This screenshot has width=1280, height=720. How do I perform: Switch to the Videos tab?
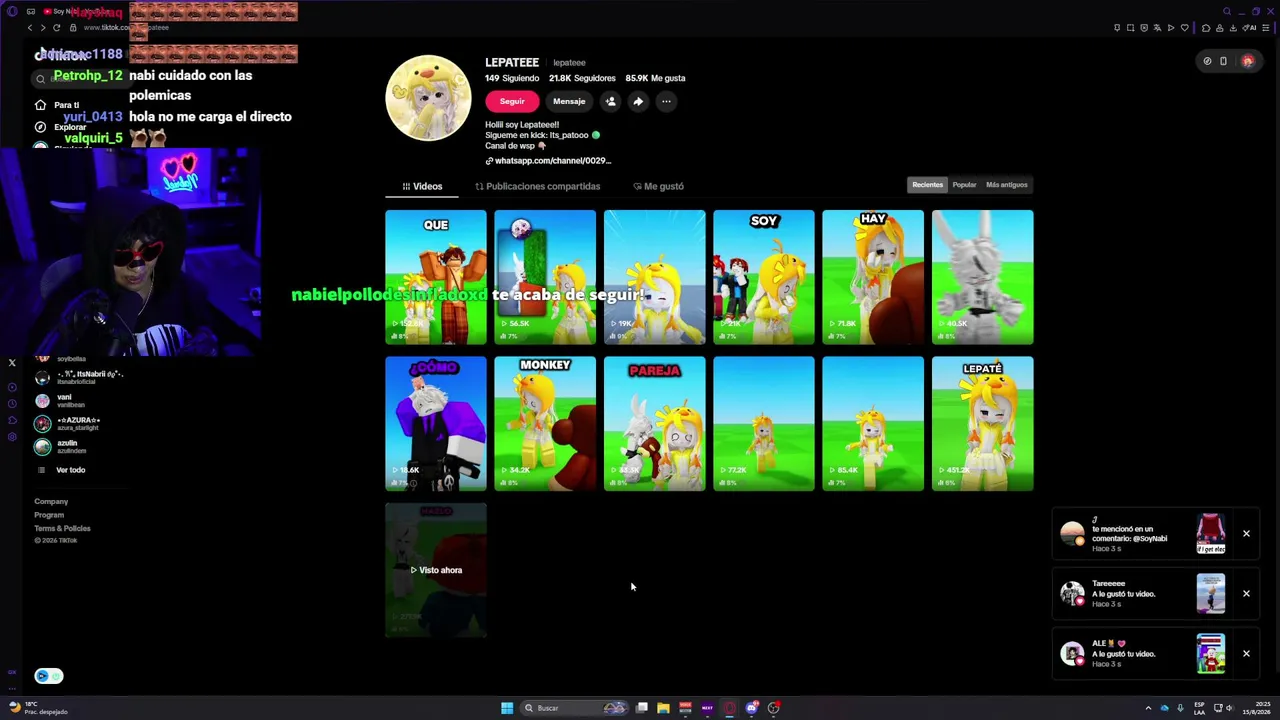point(422,186)
